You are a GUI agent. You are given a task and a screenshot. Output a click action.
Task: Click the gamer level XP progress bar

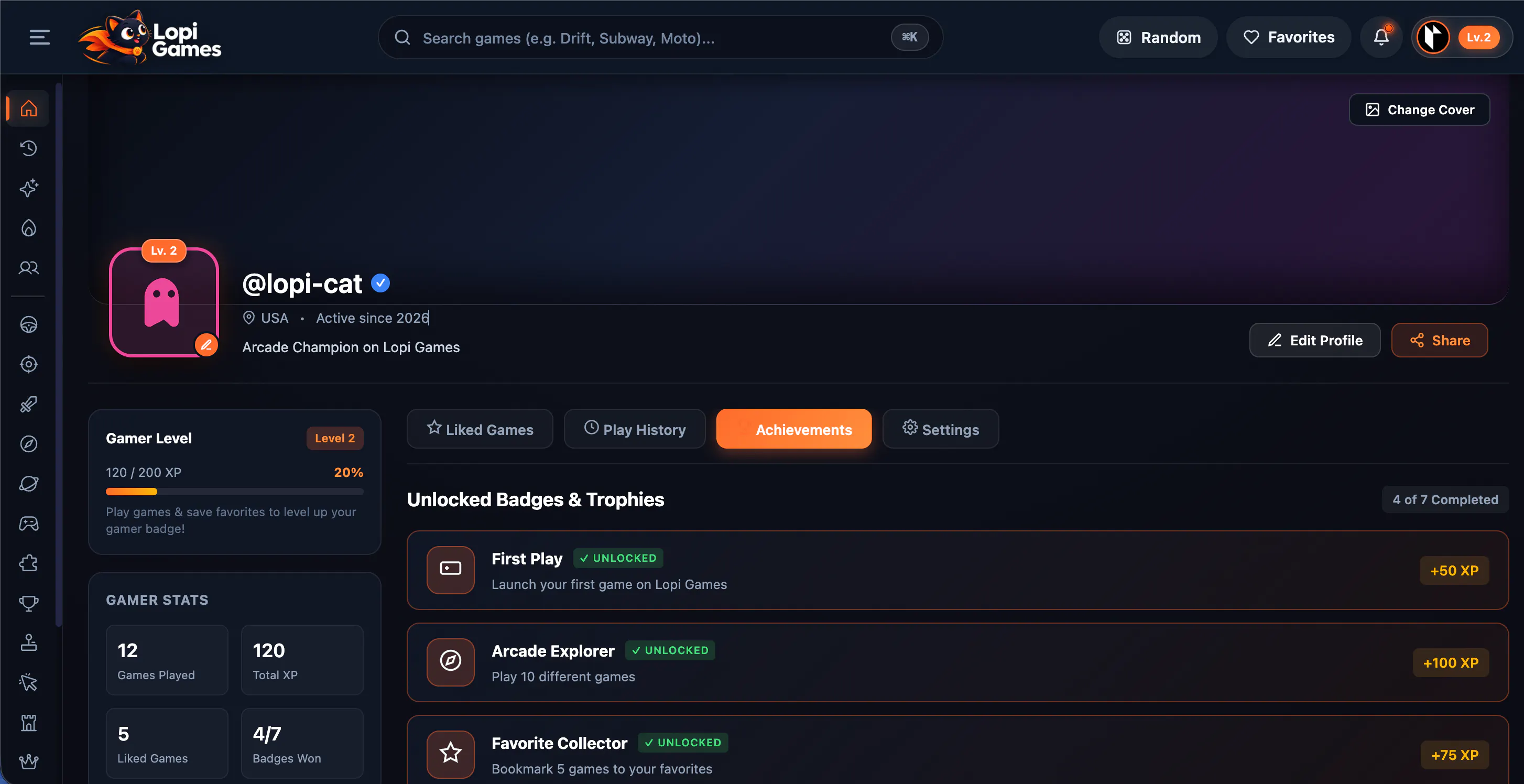point(234,492)
